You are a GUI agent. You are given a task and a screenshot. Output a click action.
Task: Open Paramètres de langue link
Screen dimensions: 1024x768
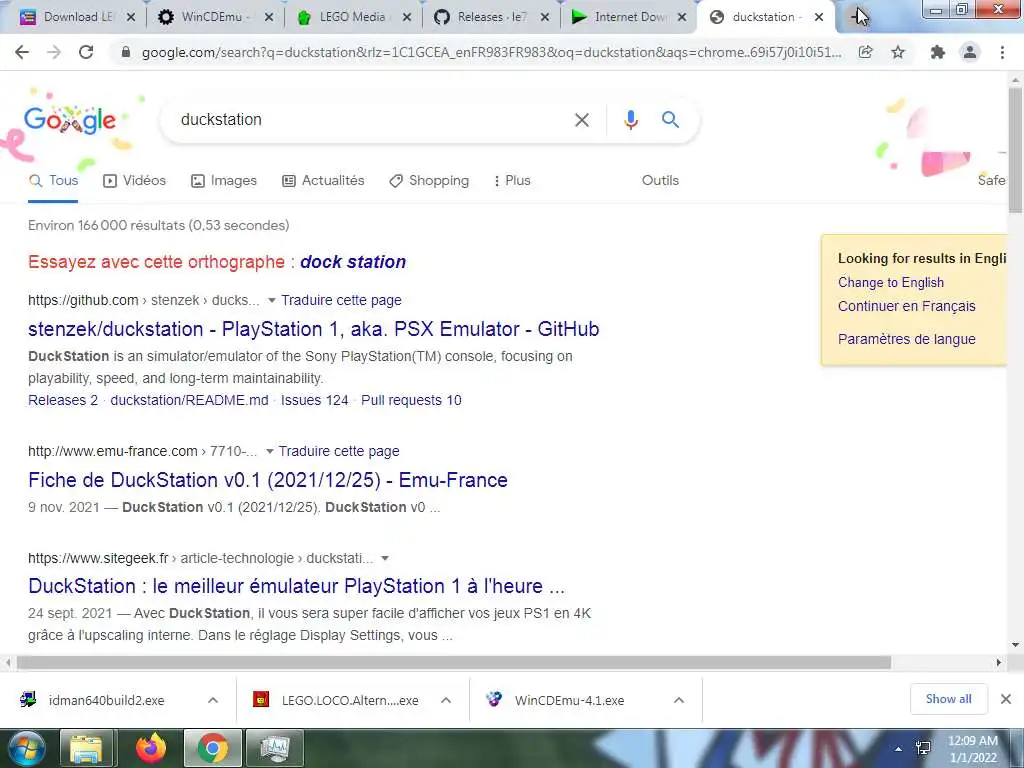pos(906,339)
